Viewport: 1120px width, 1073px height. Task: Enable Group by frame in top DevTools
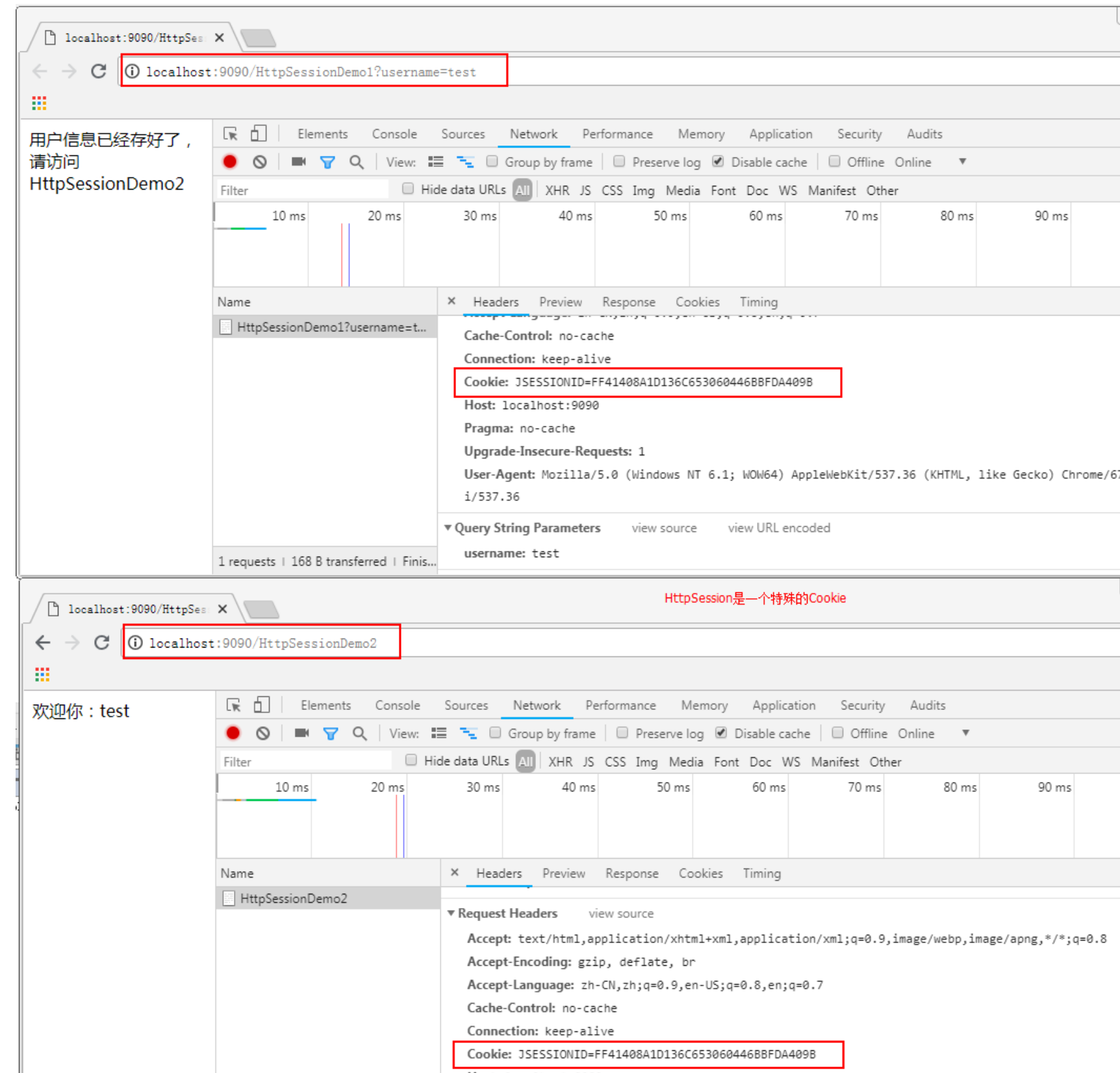click(x=492, y=161)
